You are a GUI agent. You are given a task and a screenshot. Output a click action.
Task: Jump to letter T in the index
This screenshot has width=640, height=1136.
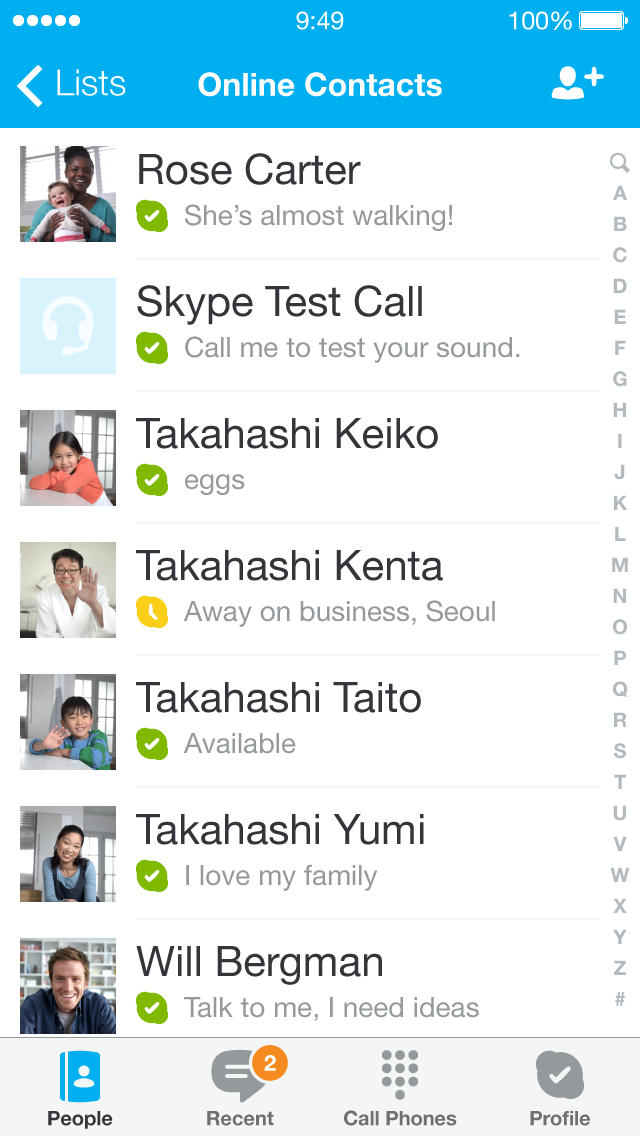coord(620,782)
